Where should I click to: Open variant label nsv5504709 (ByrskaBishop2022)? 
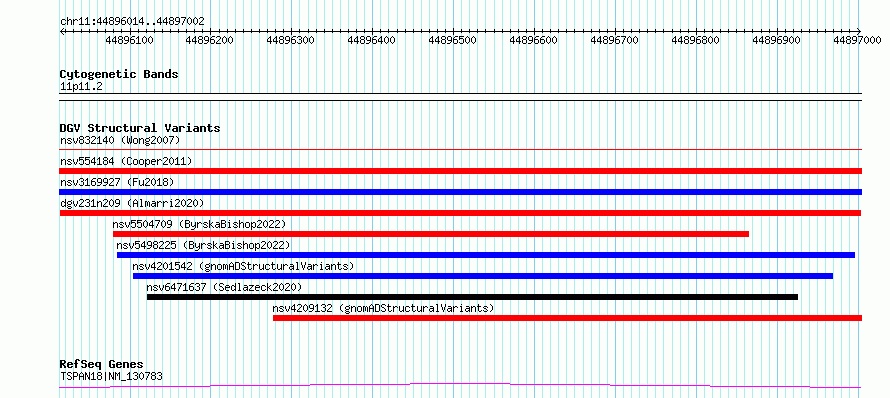click(199, 224)
